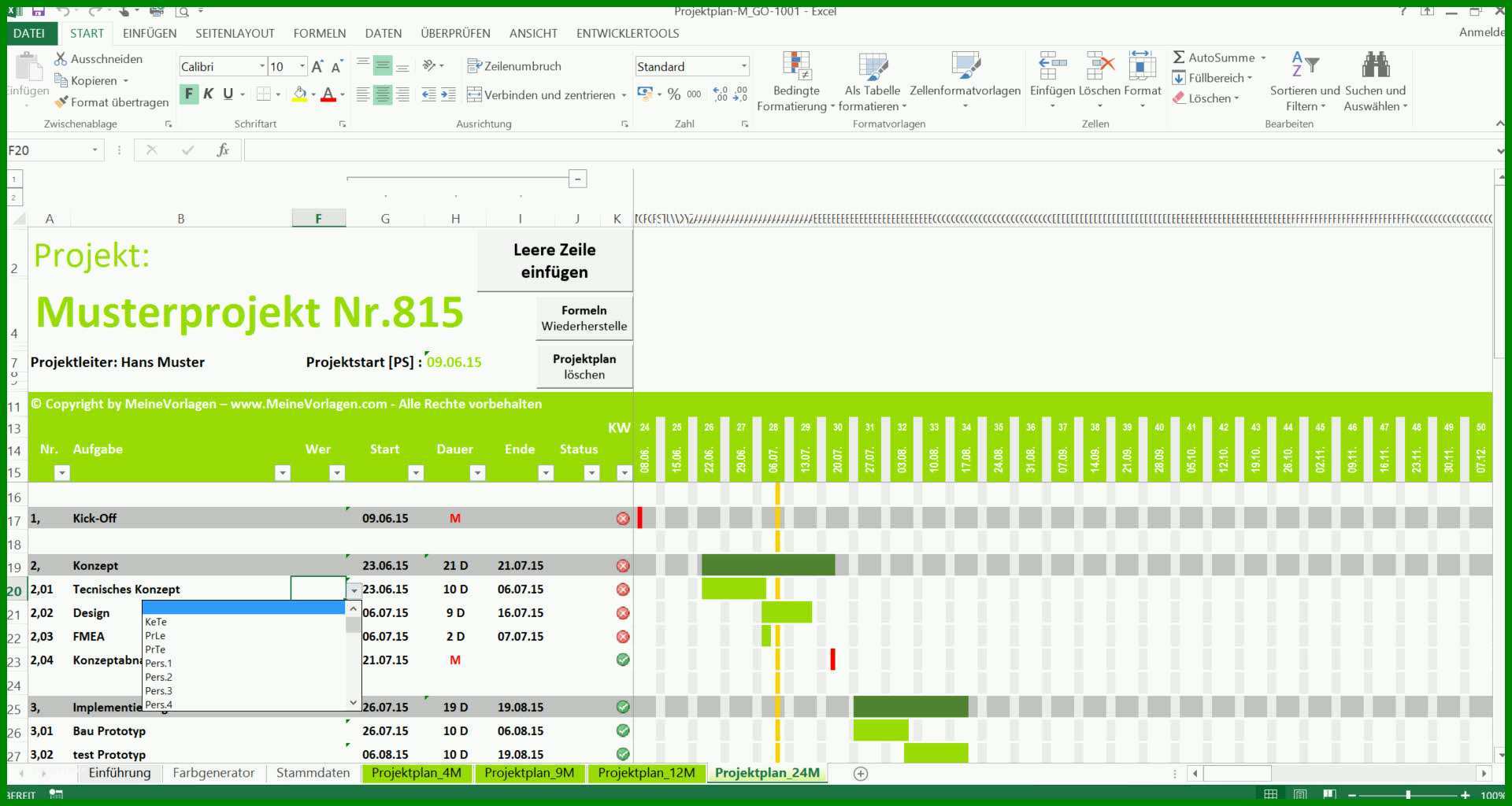Click the decrease indent icon
Image resolution: width=1512 pixels, height=806 pixels.
tap(428, 95)
